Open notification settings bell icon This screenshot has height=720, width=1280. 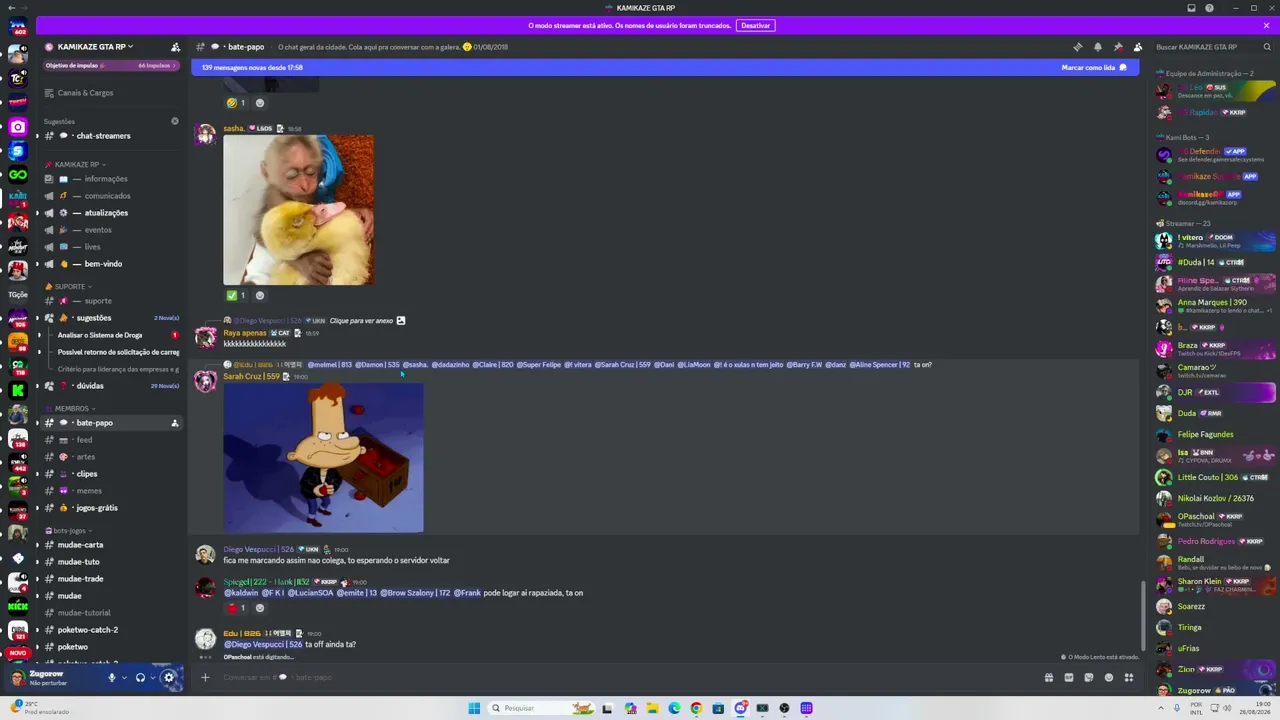point(1097,47)
